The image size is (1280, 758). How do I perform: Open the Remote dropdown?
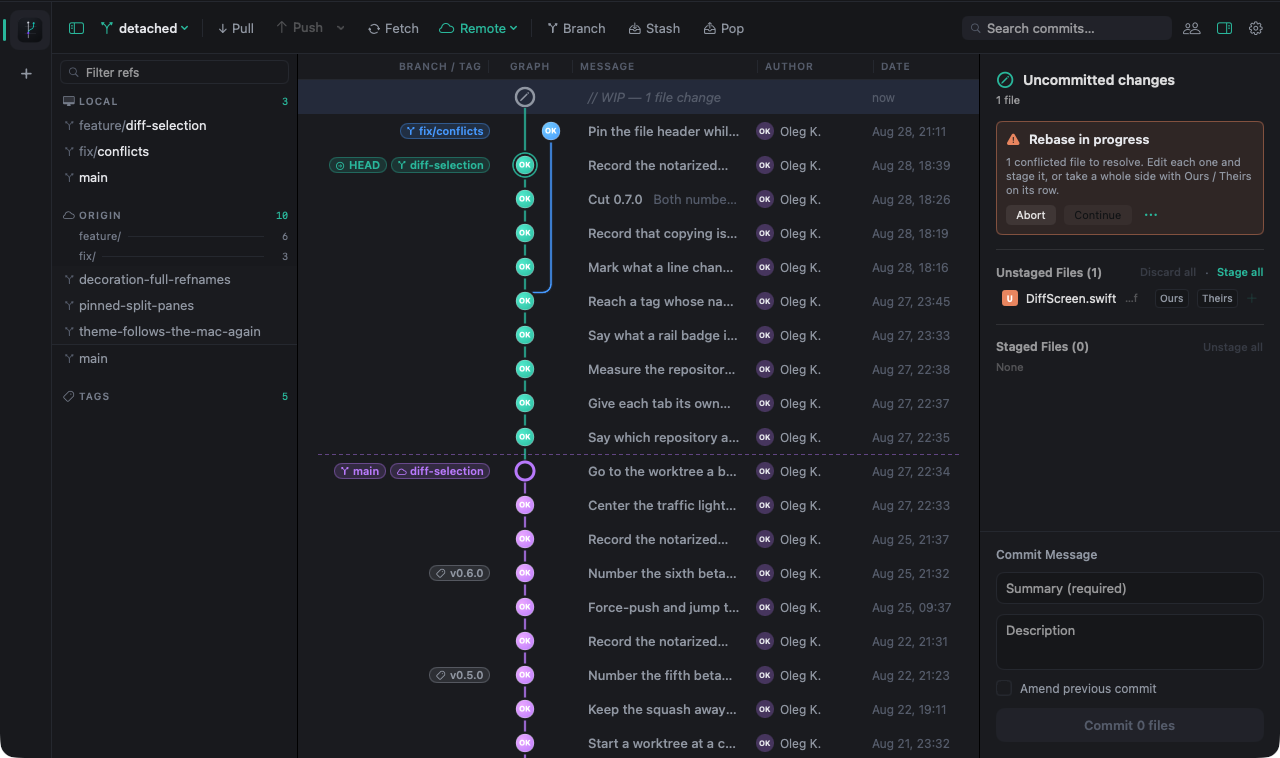(x=479, y=28)
